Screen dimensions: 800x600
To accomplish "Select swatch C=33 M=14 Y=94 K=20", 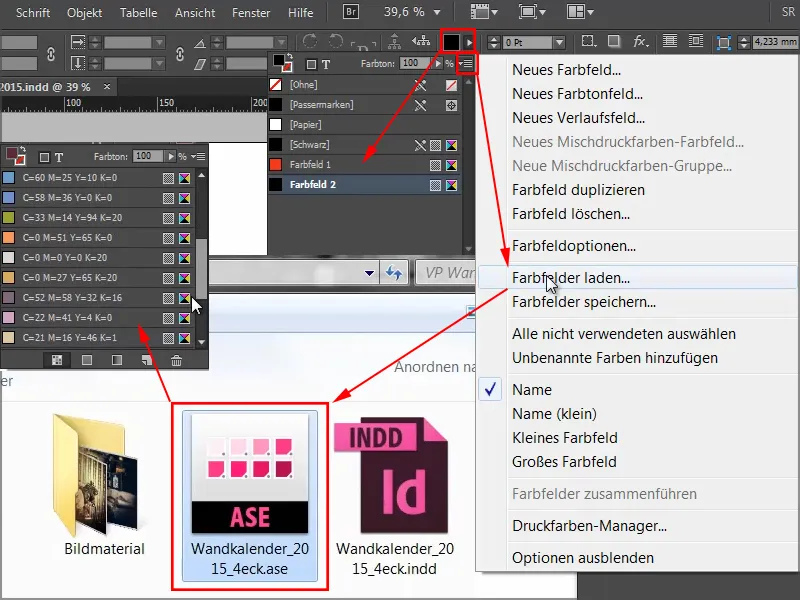I will (98, 218).
